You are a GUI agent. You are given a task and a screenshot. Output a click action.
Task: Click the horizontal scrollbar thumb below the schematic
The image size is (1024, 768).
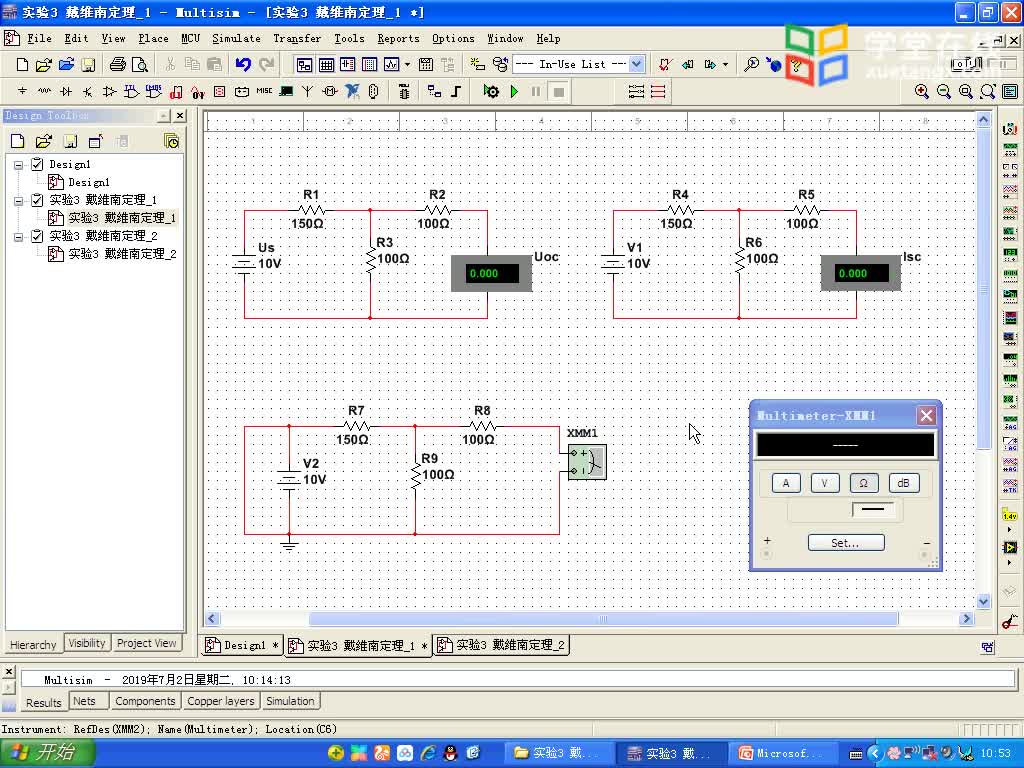(603, 618)
